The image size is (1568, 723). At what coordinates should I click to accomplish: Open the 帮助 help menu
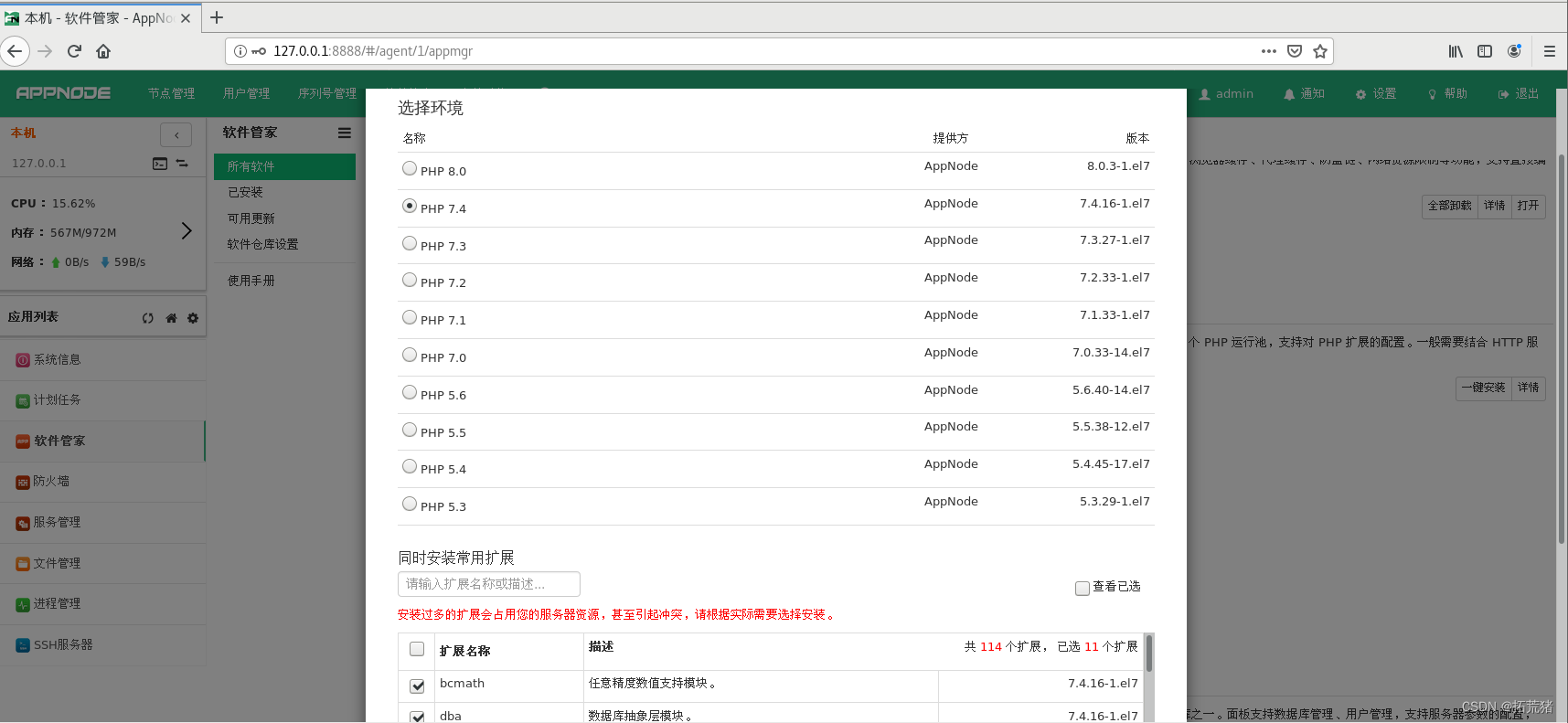1447,94
